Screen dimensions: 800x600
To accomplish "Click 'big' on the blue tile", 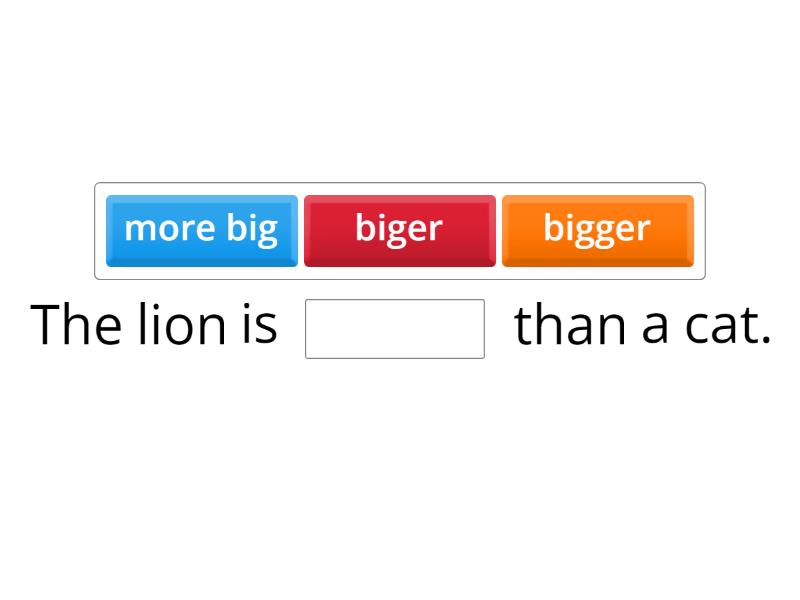I will (x=251, y=229).
